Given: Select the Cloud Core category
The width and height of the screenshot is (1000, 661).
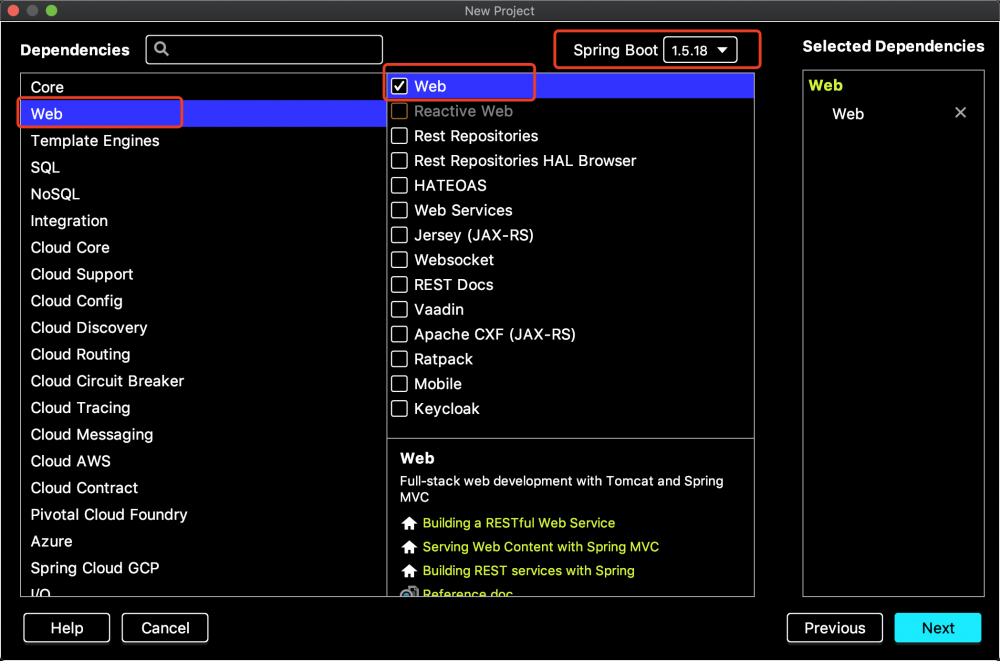Looking at the screenshot, I should click(203, 248).
